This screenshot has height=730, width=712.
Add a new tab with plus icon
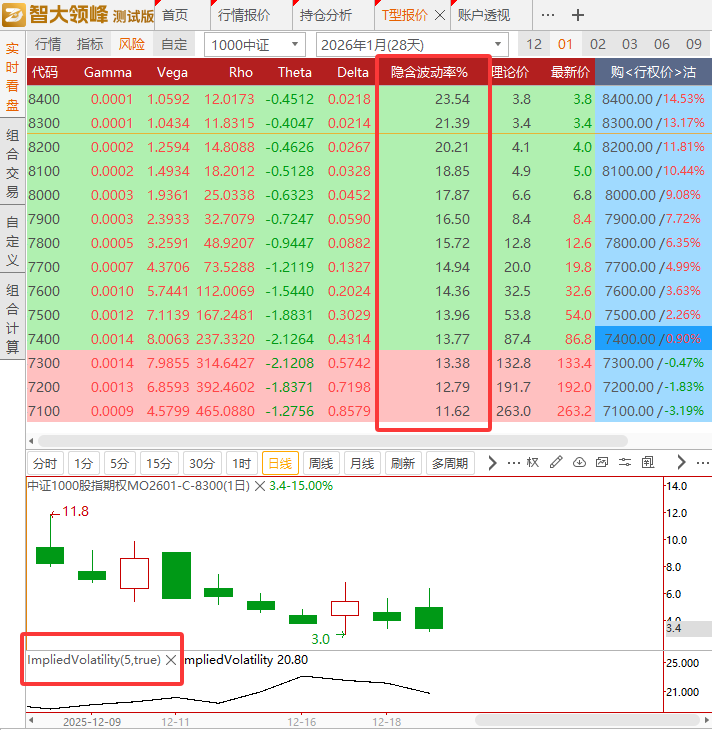577,15
